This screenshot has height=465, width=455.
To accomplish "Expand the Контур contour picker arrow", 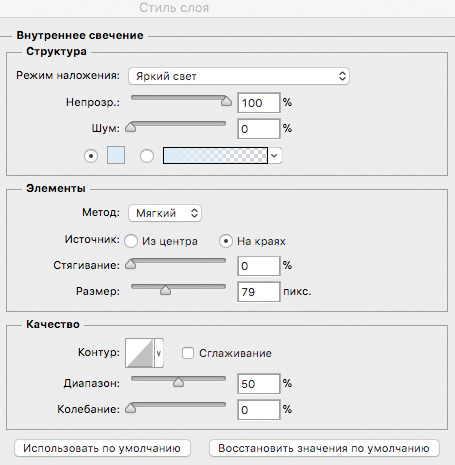I will [x=159, y=353].
